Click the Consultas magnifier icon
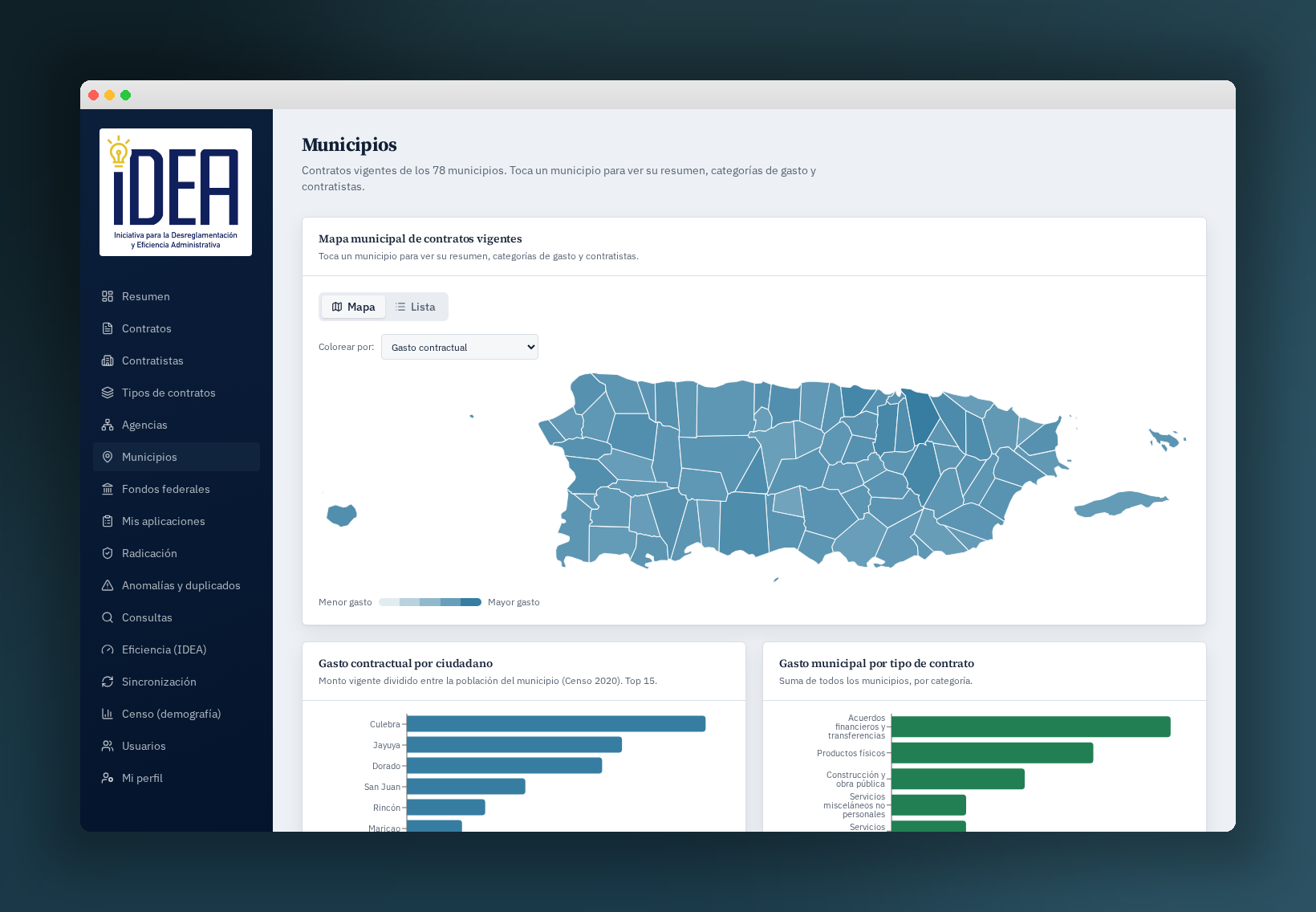The height and width of the screenshot is (912, 1316). coord(108,617)
